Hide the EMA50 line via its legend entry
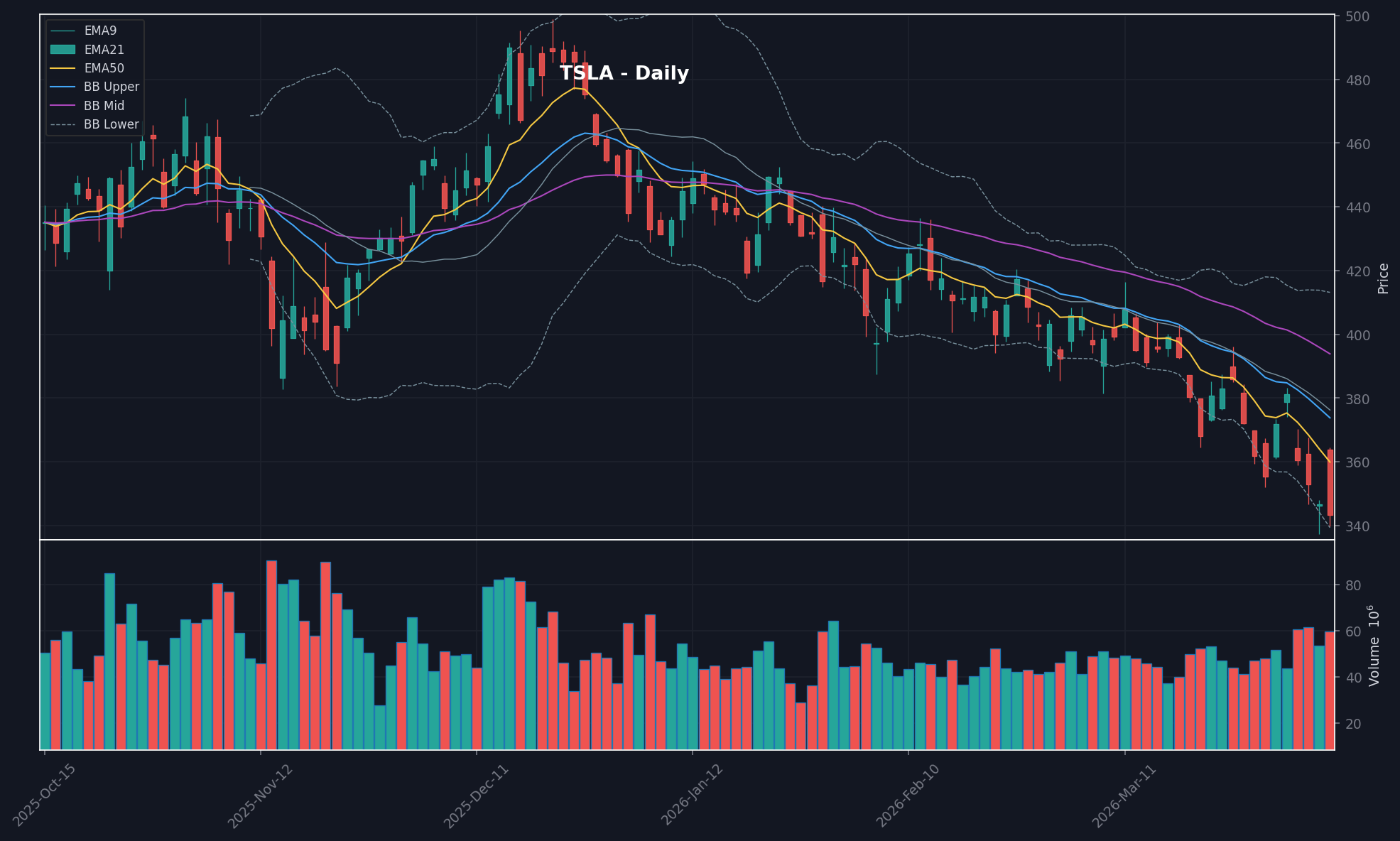Viewport: 1400px width, 841px height. (x=104, y=68)
